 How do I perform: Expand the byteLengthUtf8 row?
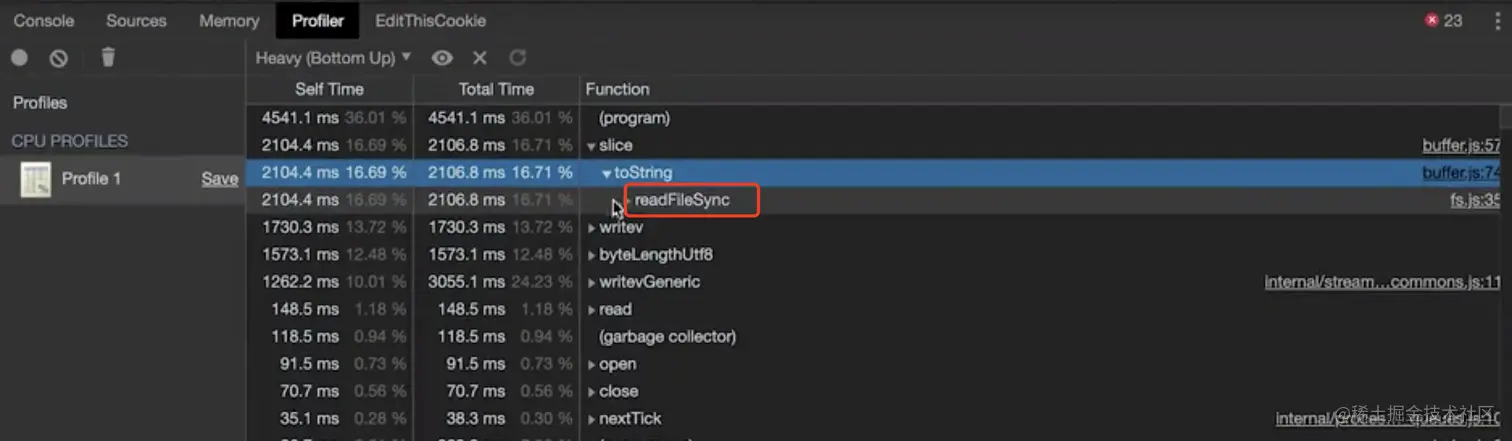click(591, 256)
